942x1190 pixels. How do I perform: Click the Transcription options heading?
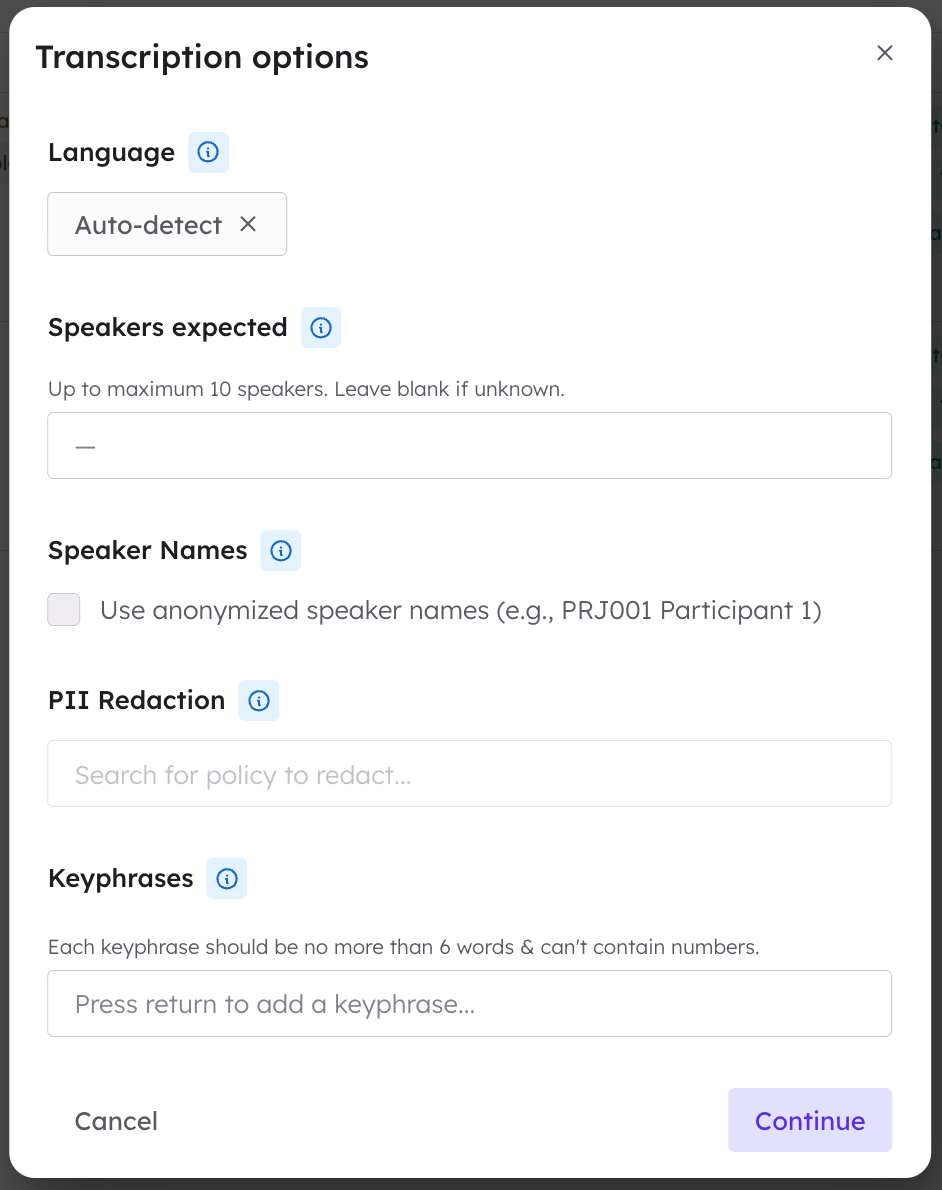[x=201, y=57]
